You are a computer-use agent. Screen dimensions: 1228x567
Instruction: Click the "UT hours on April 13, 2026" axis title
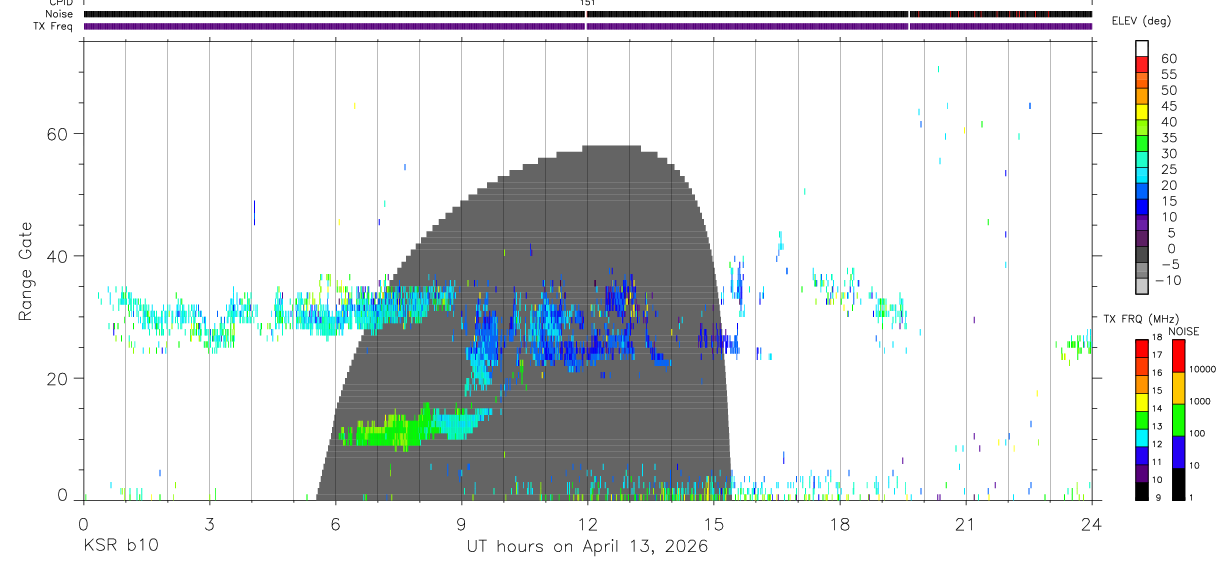point(587,547)
